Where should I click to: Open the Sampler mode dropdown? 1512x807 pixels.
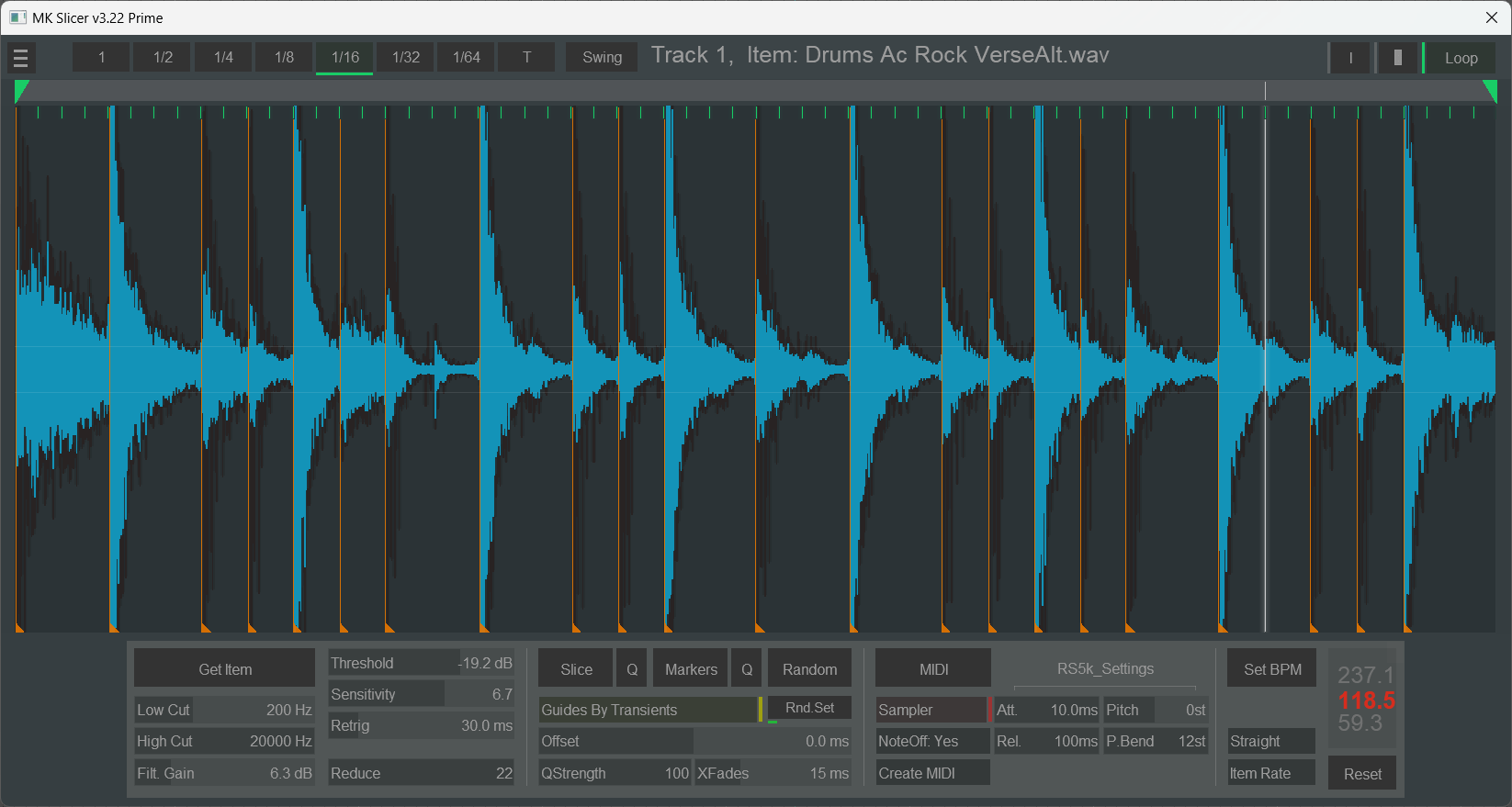point(931,710)
